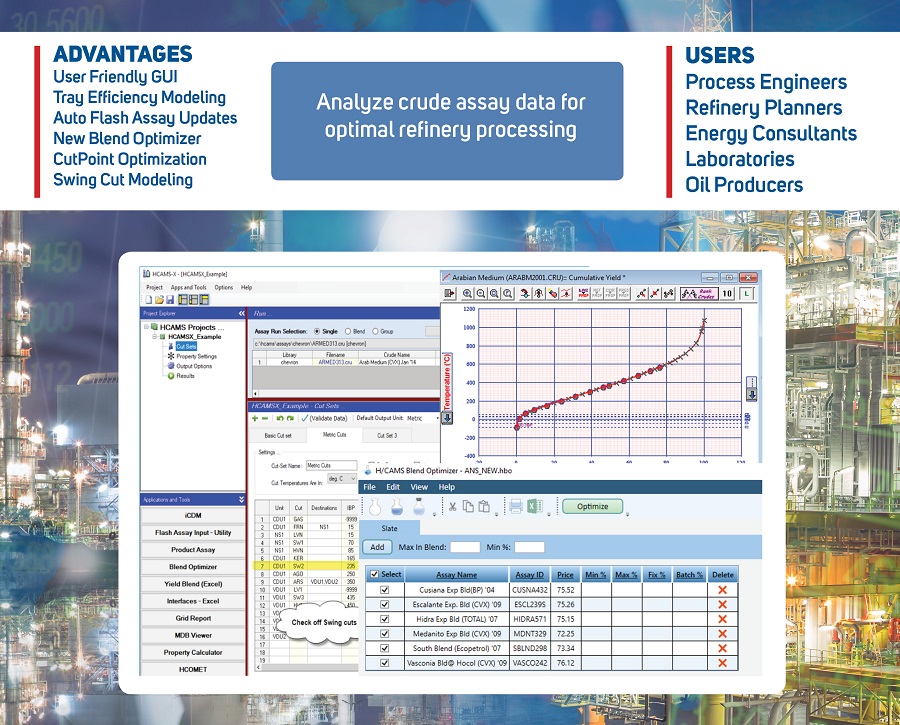Click the green redo arrow in Cut Sets toolbar

[x=290, y=418]
